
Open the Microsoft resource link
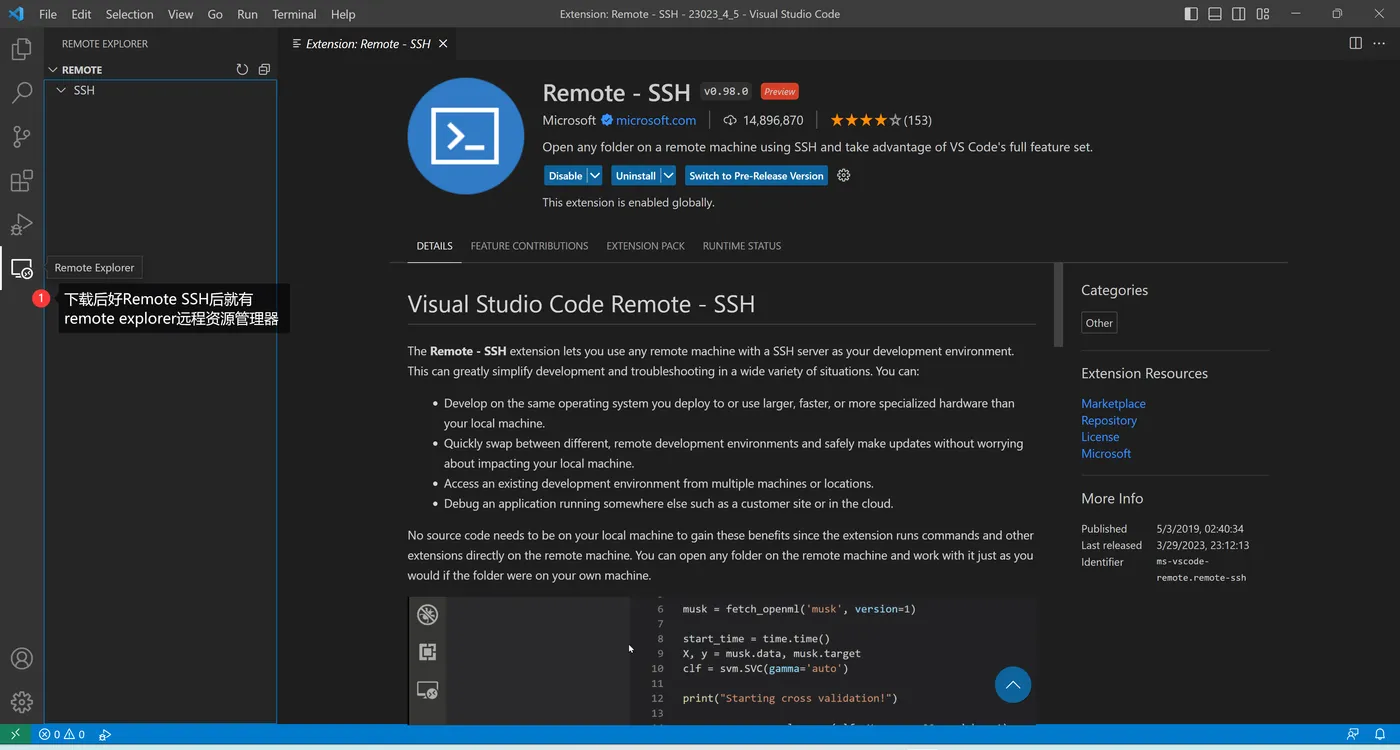(x=1106, y=453)
